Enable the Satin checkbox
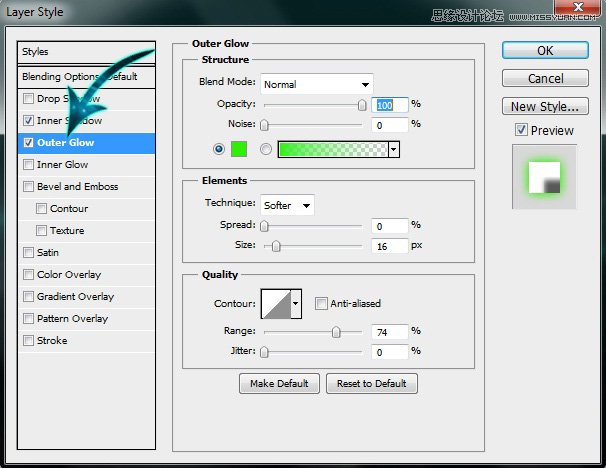The height and width of the screenshot is (468, 606). (x=28, y=253)
